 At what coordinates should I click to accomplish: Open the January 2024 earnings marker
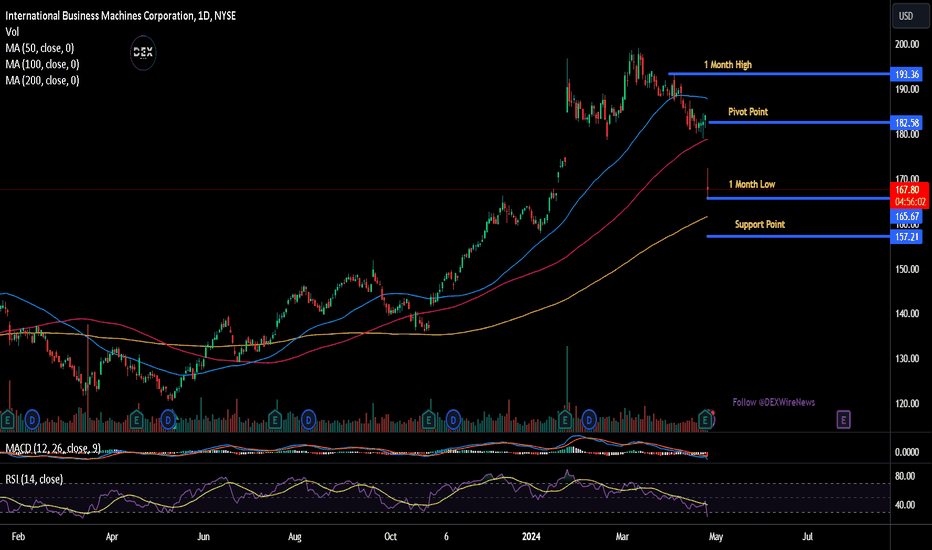[x=565, y=420]
